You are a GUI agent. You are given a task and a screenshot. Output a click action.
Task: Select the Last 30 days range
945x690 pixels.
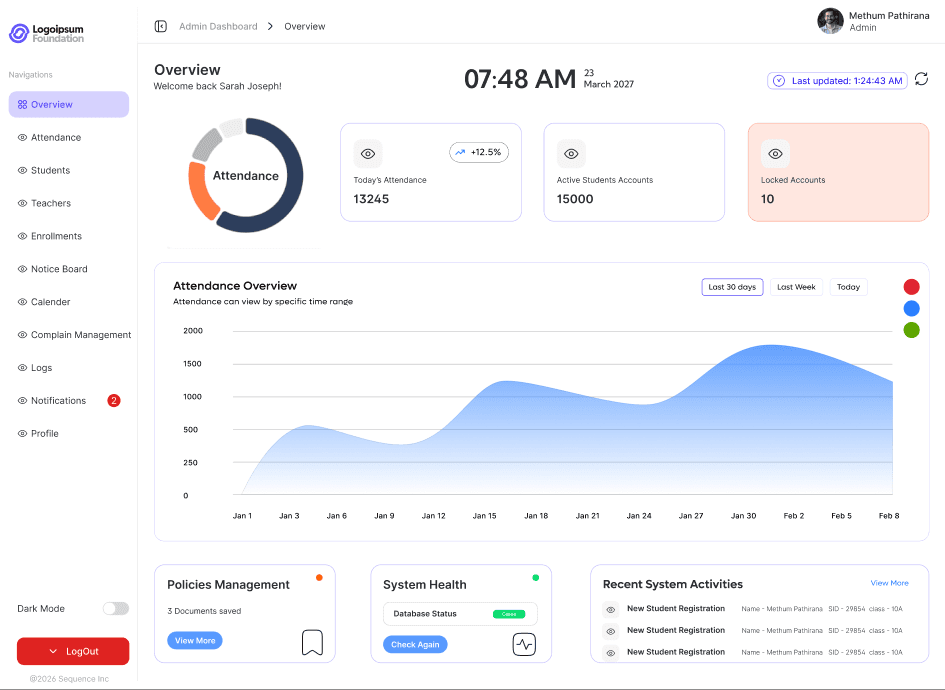click(x=732, y=287)
